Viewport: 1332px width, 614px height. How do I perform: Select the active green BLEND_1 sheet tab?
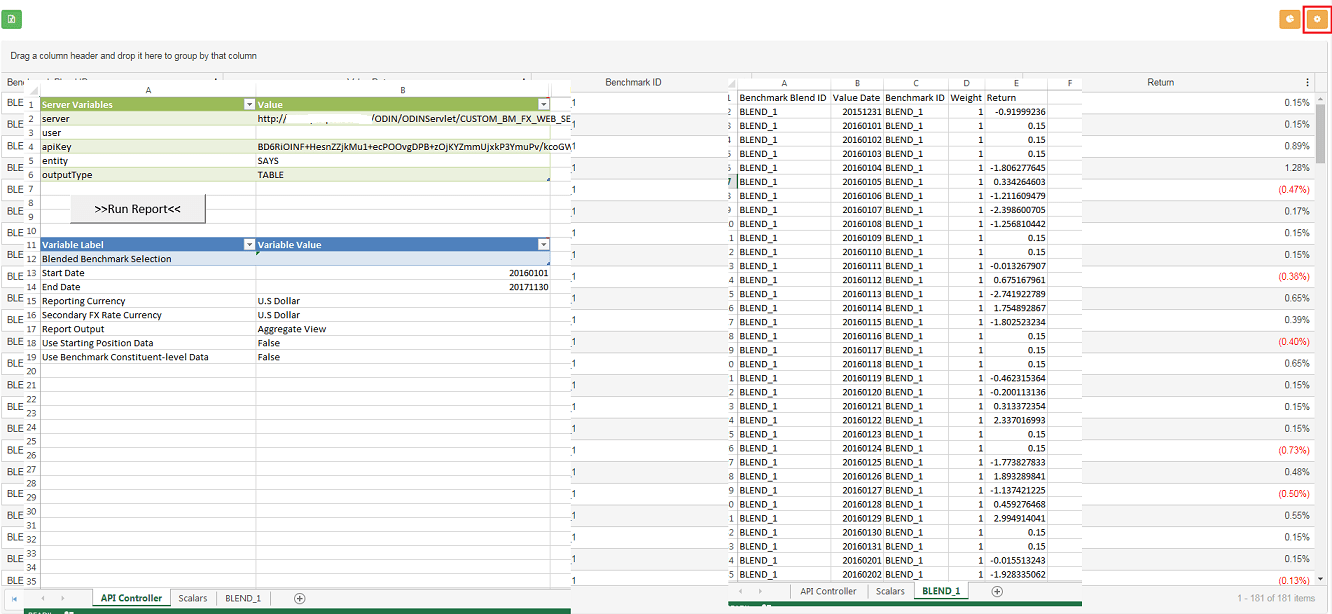[x=941, y=591]
